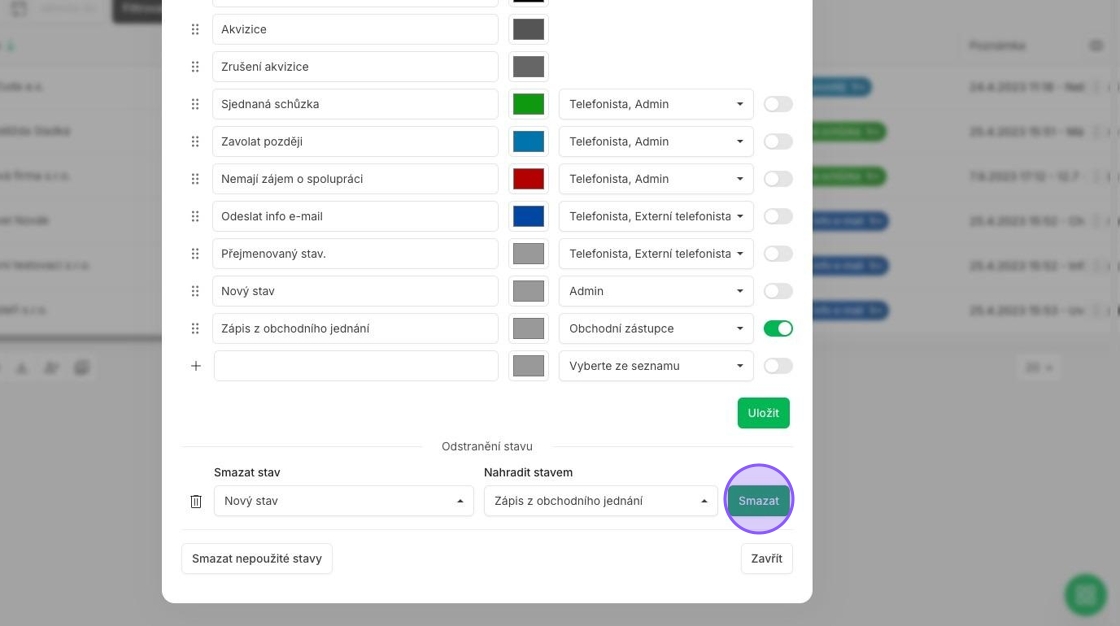The width and height of the screenshot is (1120, 626).
Task: Open the Nahradit stavem dropdown
Action: [x=600, y=501]
